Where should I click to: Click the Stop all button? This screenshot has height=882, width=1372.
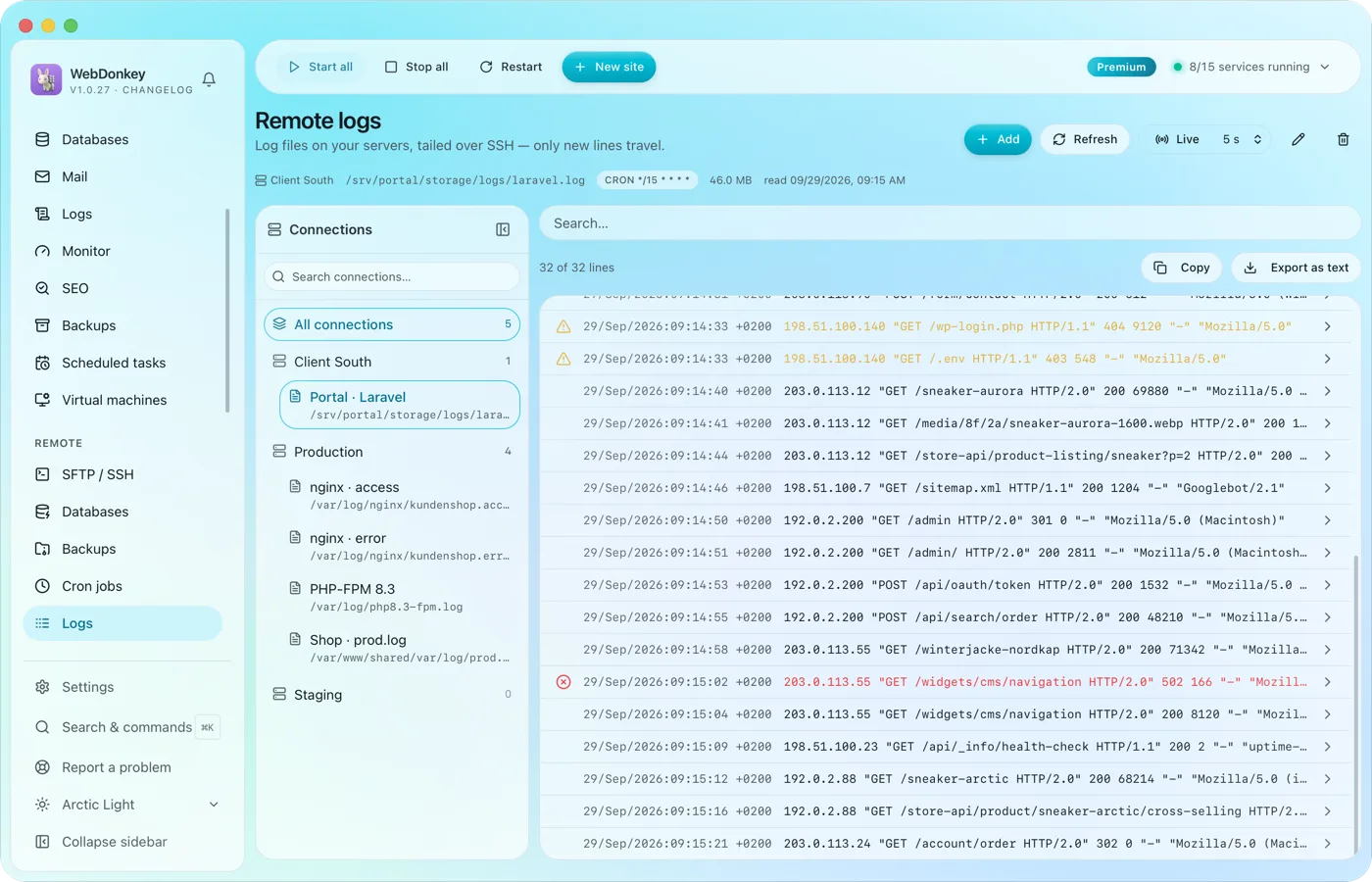[x=416, y=67]
